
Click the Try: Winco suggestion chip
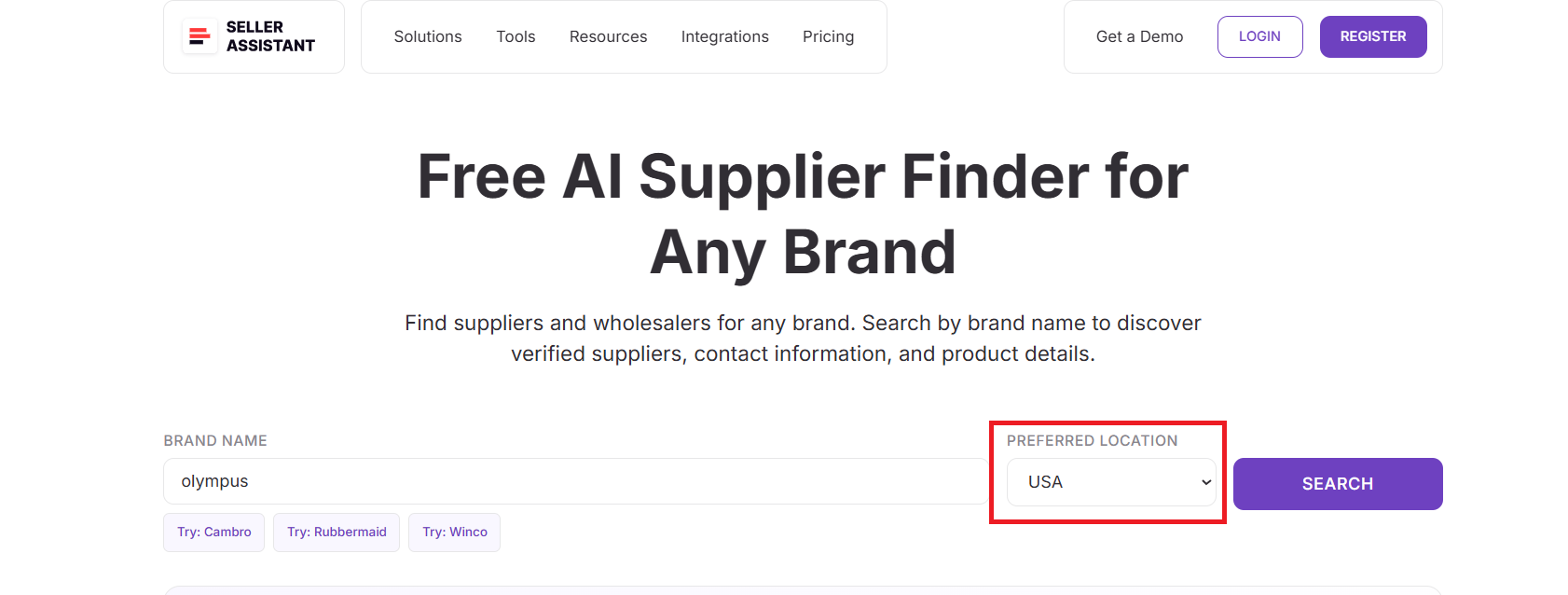(x=454, y=532)
